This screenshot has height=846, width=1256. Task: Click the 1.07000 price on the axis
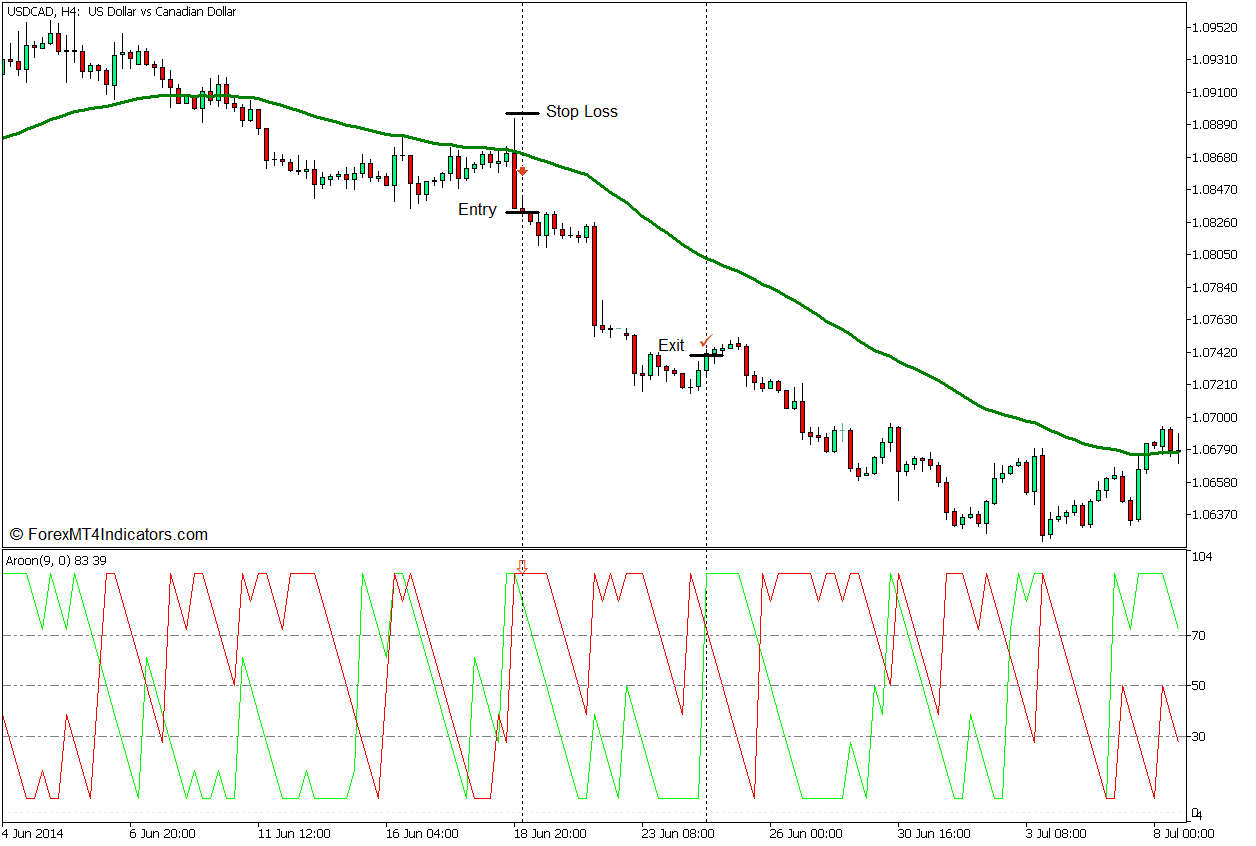(x=1217, y=417)
